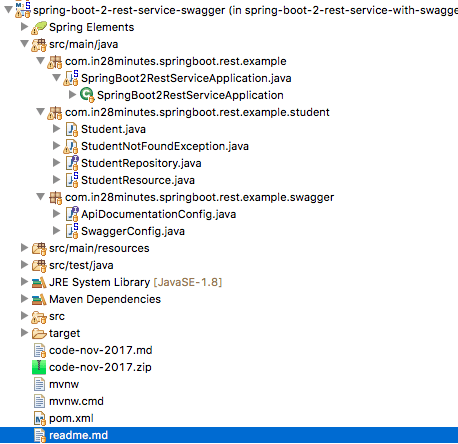Viewport: 458px width, 444px height.
Task: Click the target folder icon
Action: coord(39,333)
